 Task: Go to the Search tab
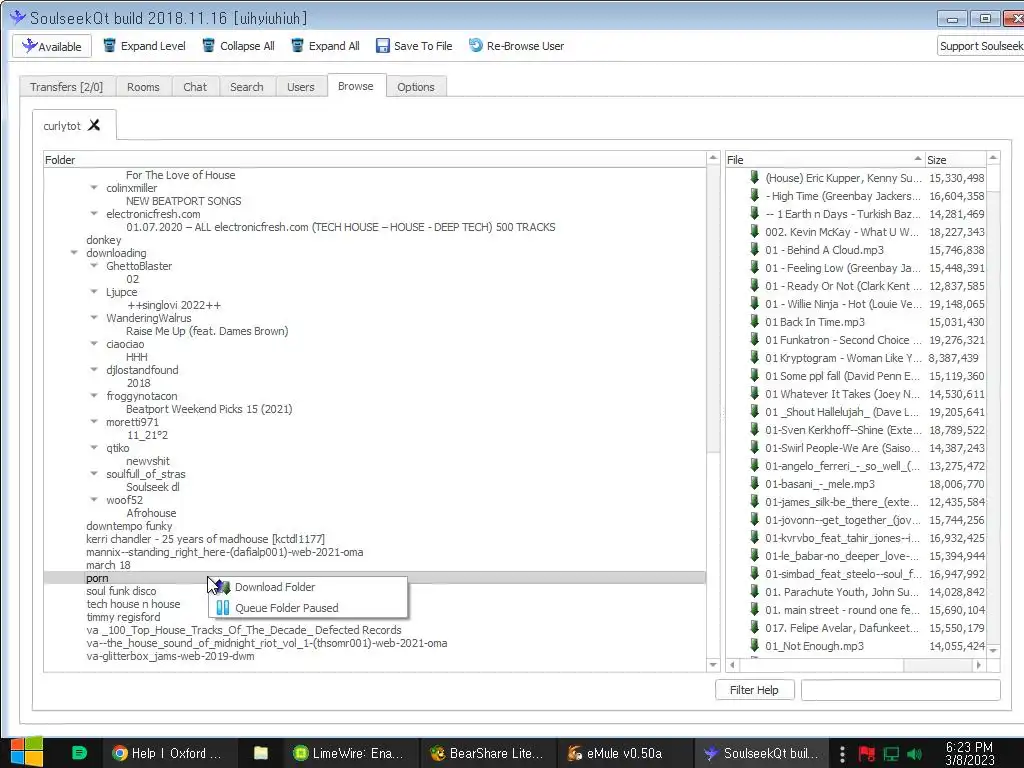coord(247,87)
